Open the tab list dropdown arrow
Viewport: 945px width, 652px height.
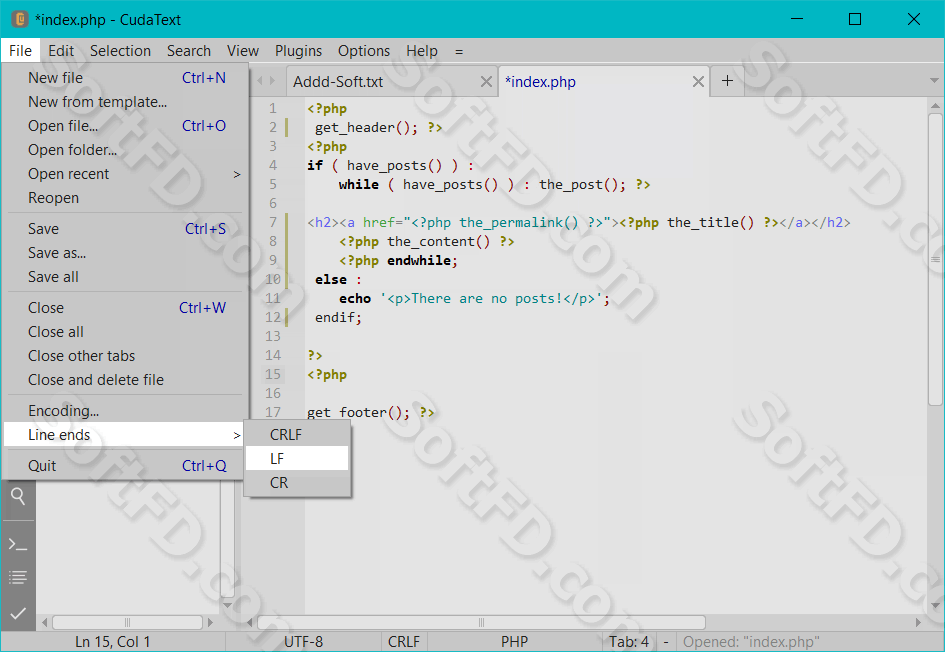click(934, 80)
